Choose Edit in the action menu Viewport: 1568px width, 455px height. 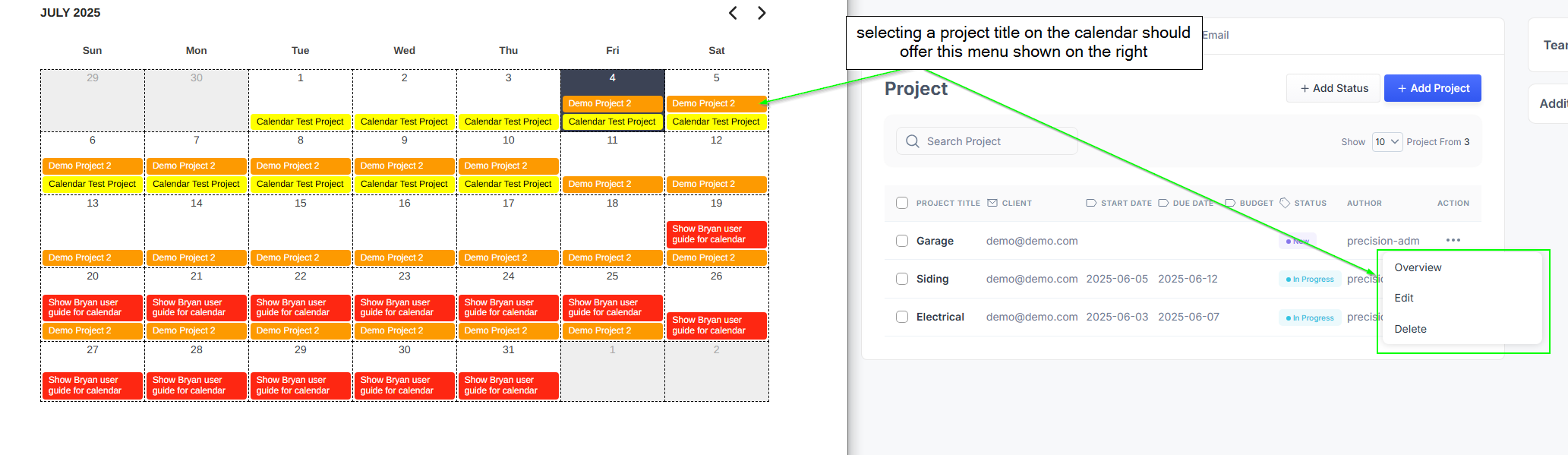coord(1404,298)
